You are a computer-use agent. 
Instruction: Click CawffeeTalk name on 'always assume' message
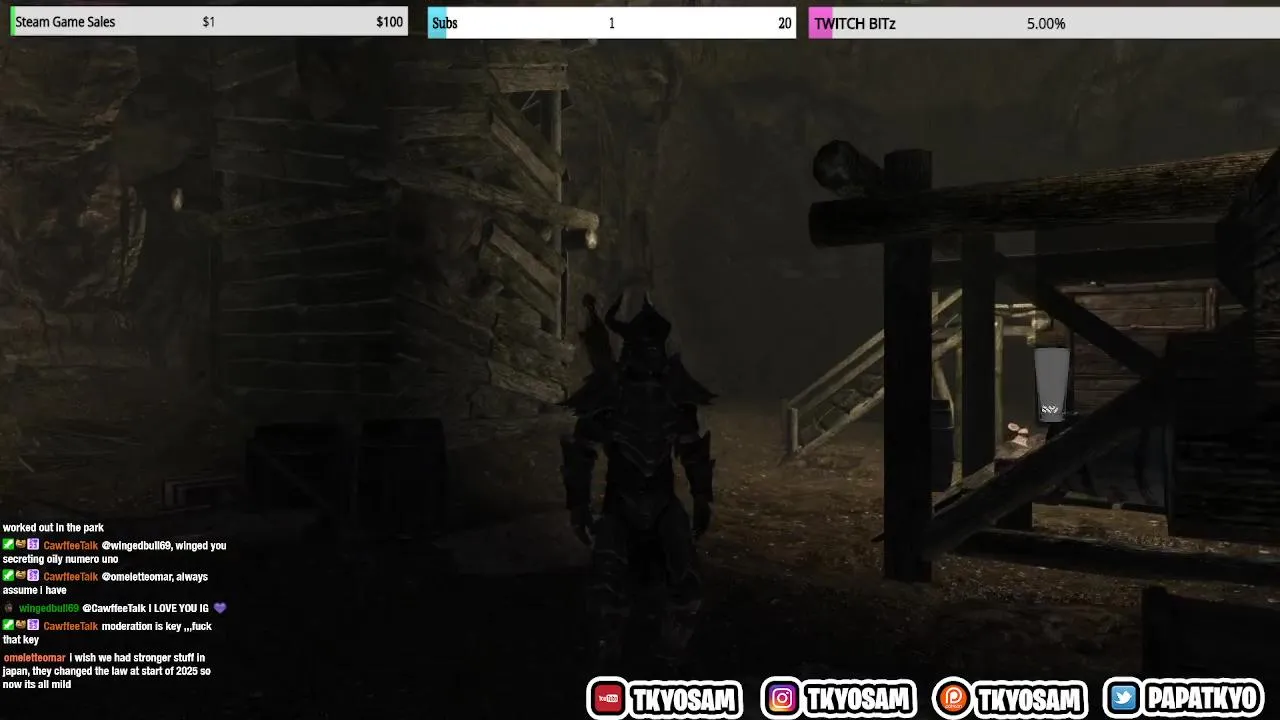tap(70, 577)
